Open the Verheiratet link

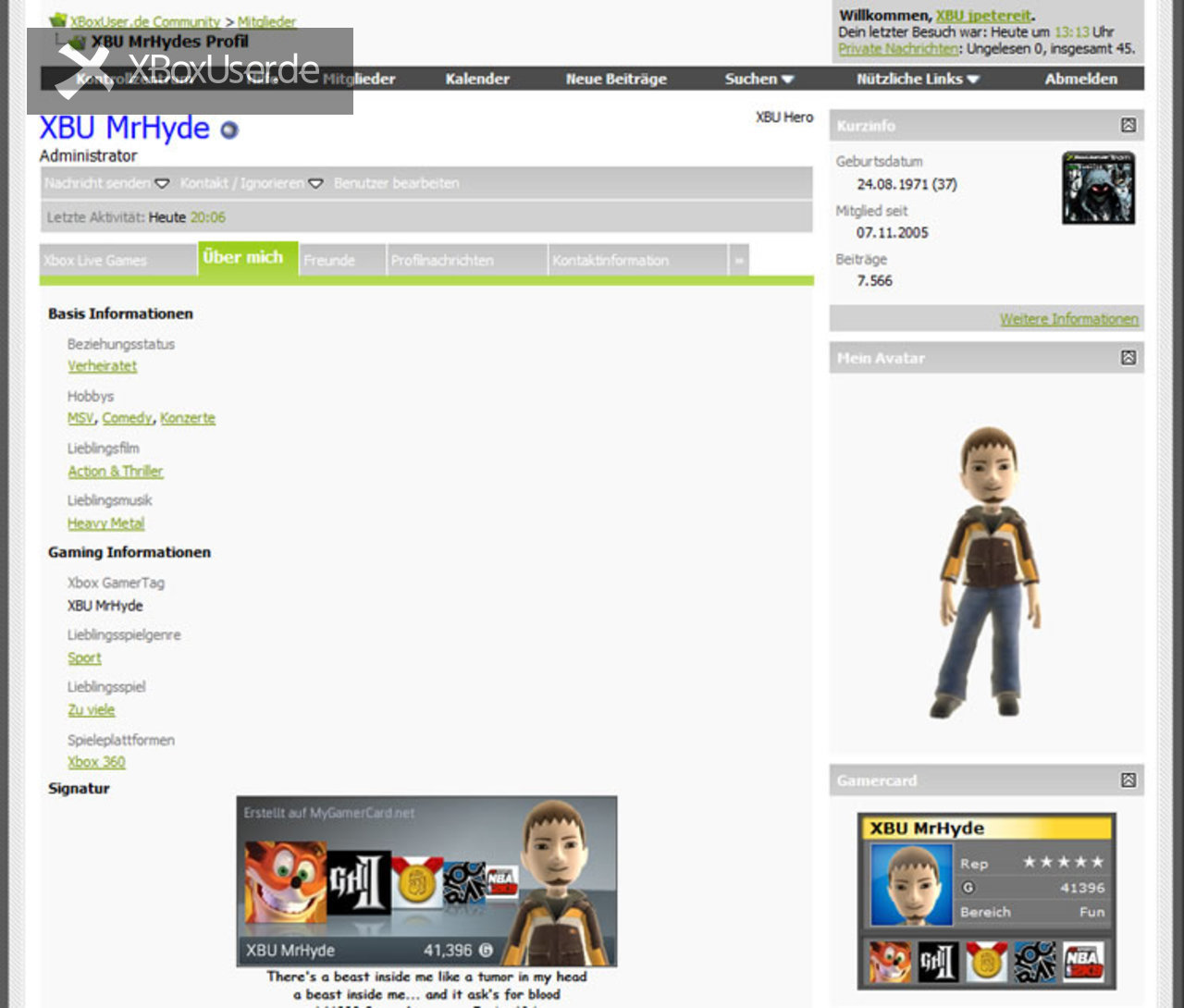102,366
